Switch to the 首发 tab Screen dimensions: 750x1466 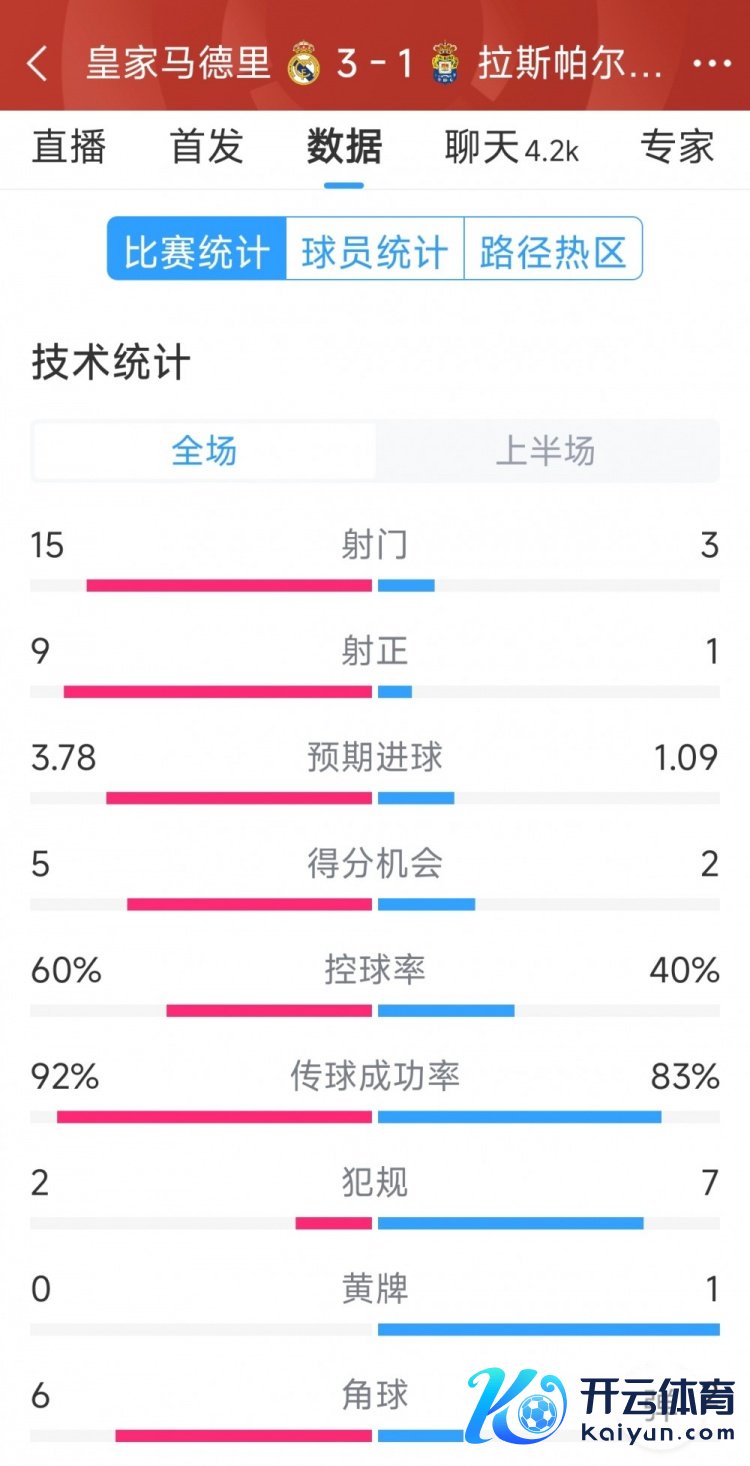tap(207, 147)
